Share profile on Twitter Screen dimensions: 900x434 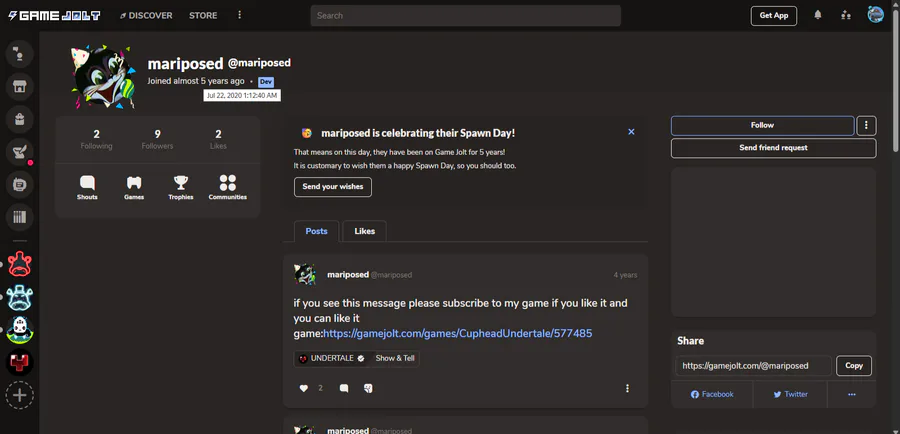790,394
